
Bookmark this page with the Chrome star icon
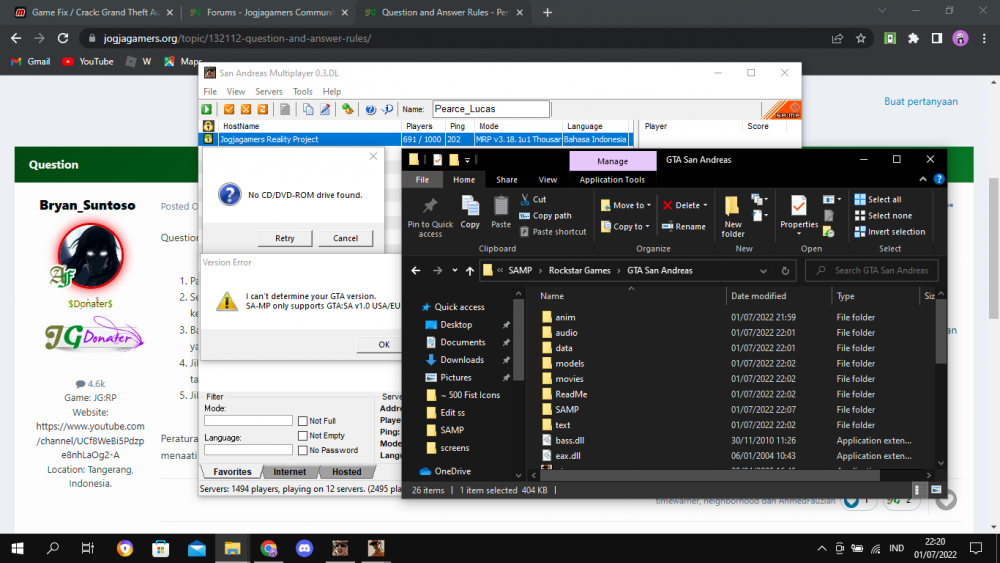coord(860,38)
